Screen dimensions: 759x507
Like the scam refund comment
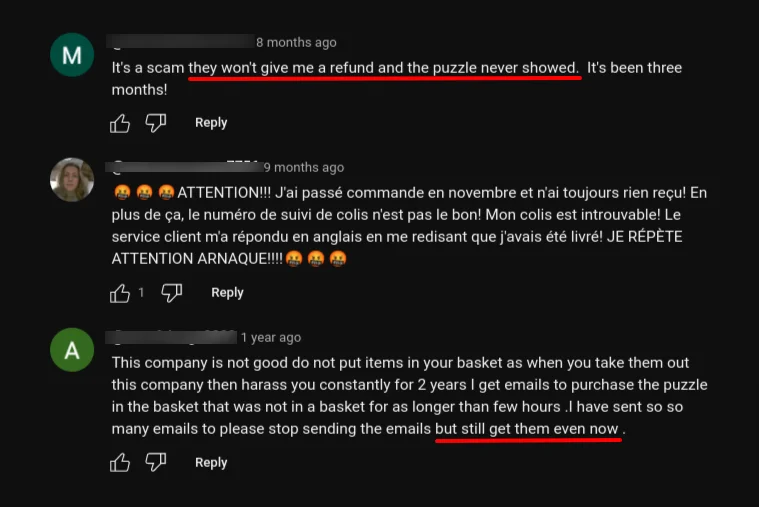coord(120,123)
